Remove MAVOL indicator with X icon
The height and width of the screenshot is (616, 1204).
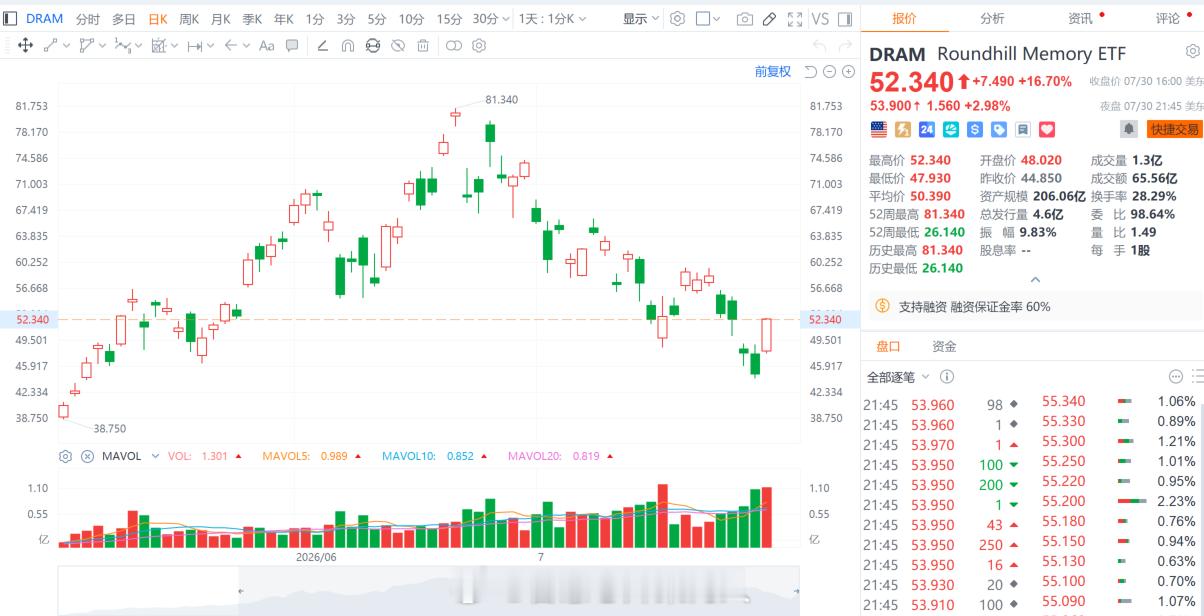click(87, 456)
